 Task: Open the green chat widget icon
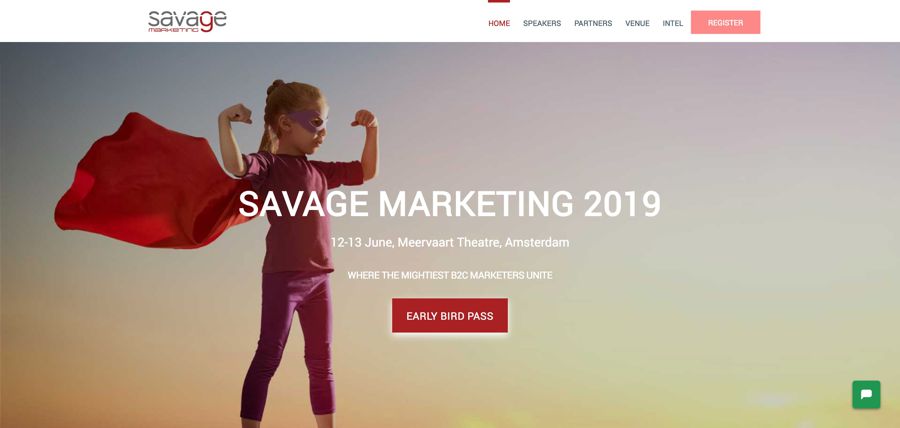[x=866, y=395]
